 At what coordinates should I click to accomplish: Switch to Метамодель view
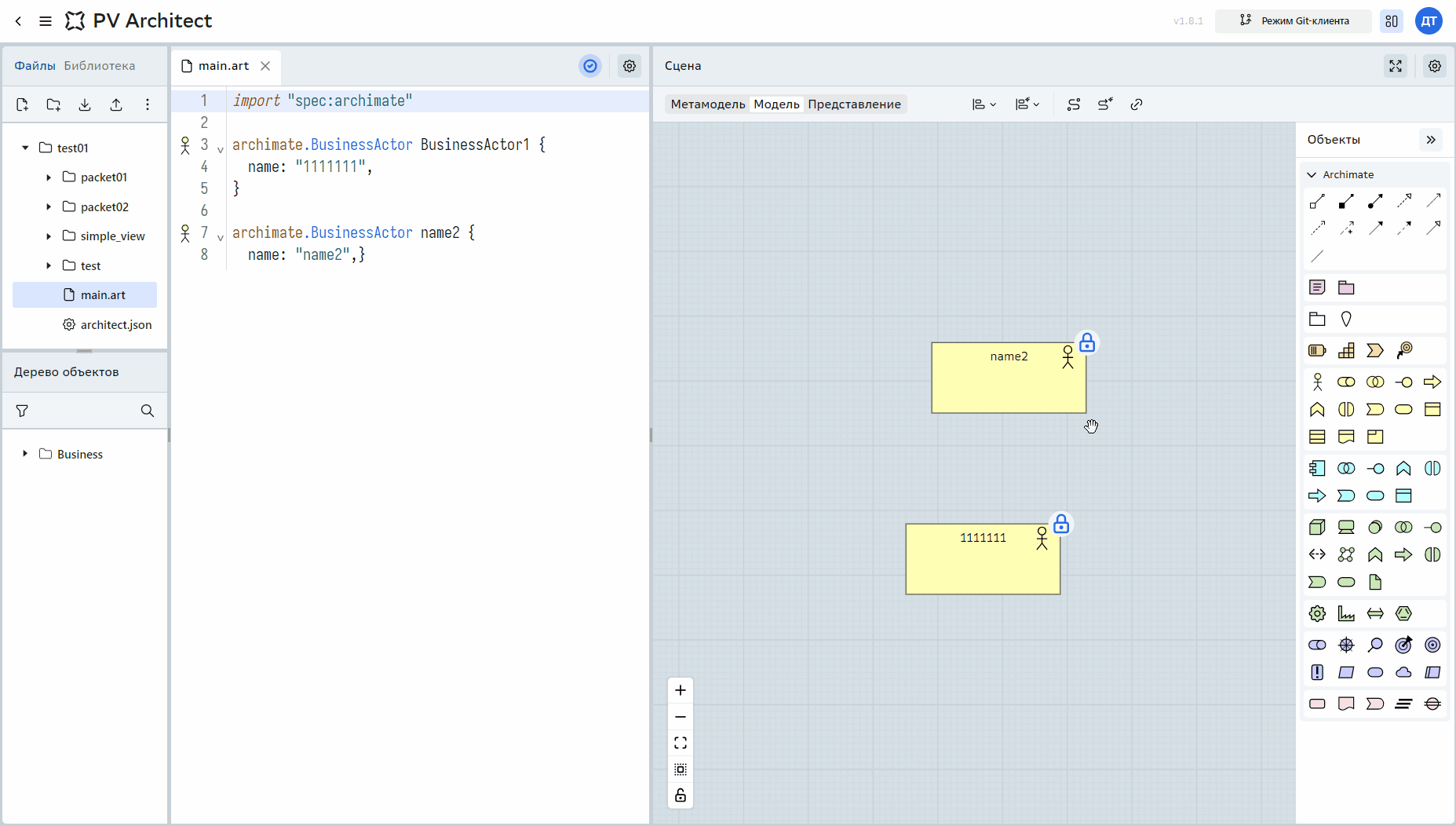tap(708, 104)
